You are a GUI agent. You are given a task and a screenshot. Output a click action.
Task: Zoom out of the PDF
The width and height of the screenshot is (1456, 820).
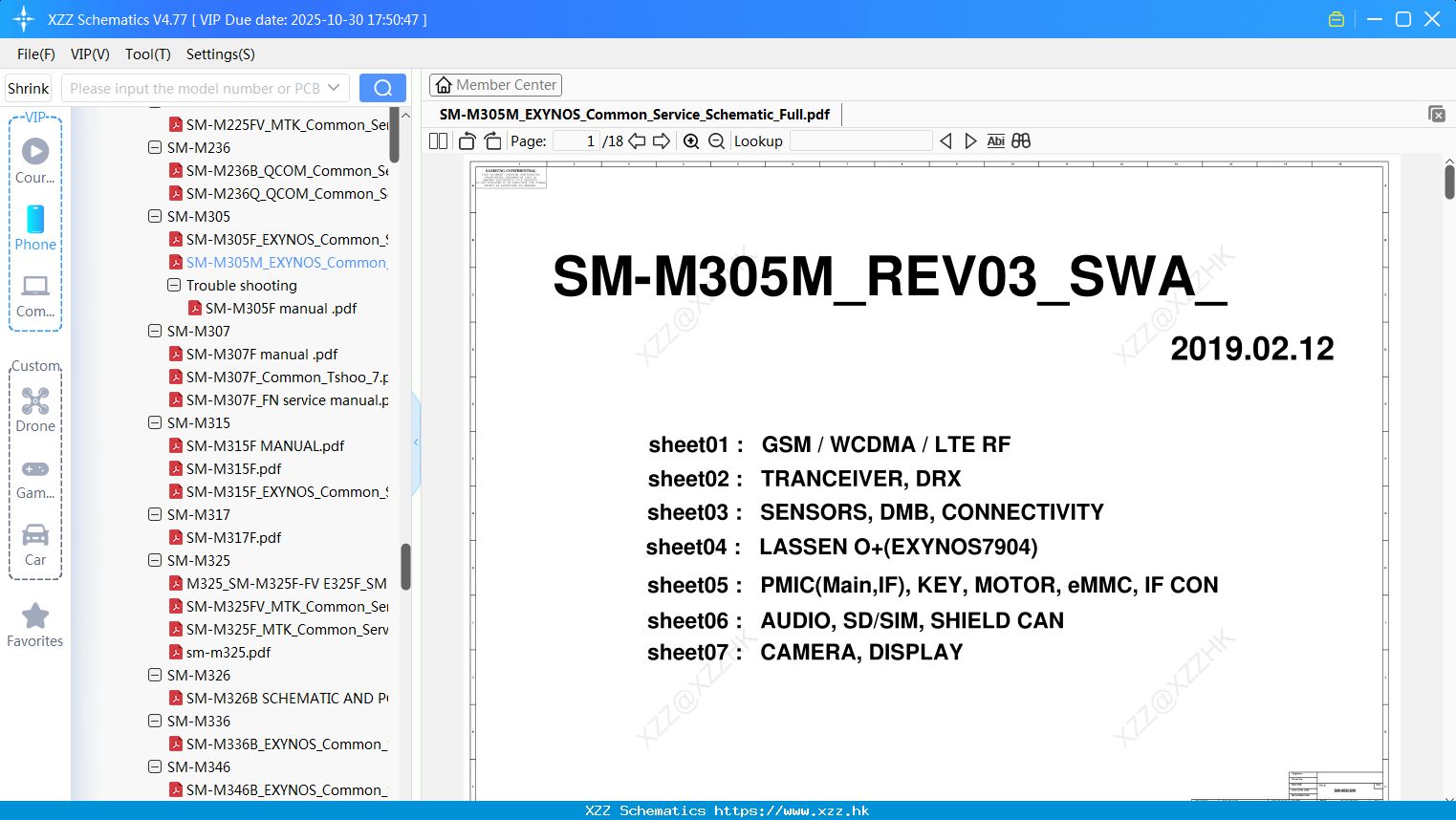coord(716,140)
